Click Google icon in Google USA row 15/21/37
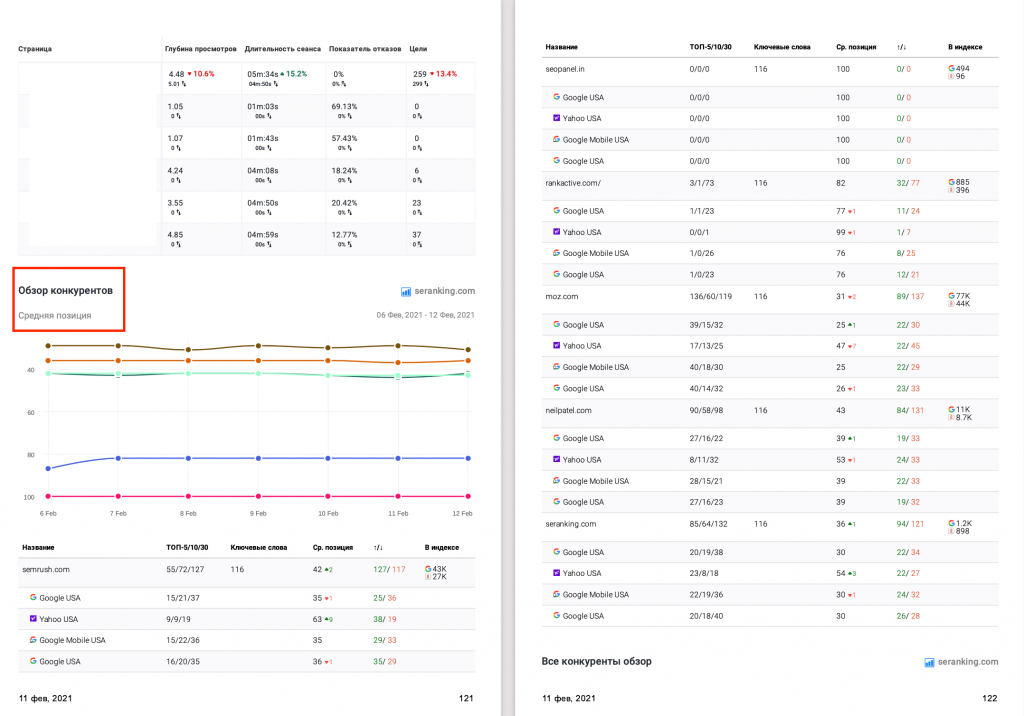1024x716 pixels. click(x=33, y=597)
